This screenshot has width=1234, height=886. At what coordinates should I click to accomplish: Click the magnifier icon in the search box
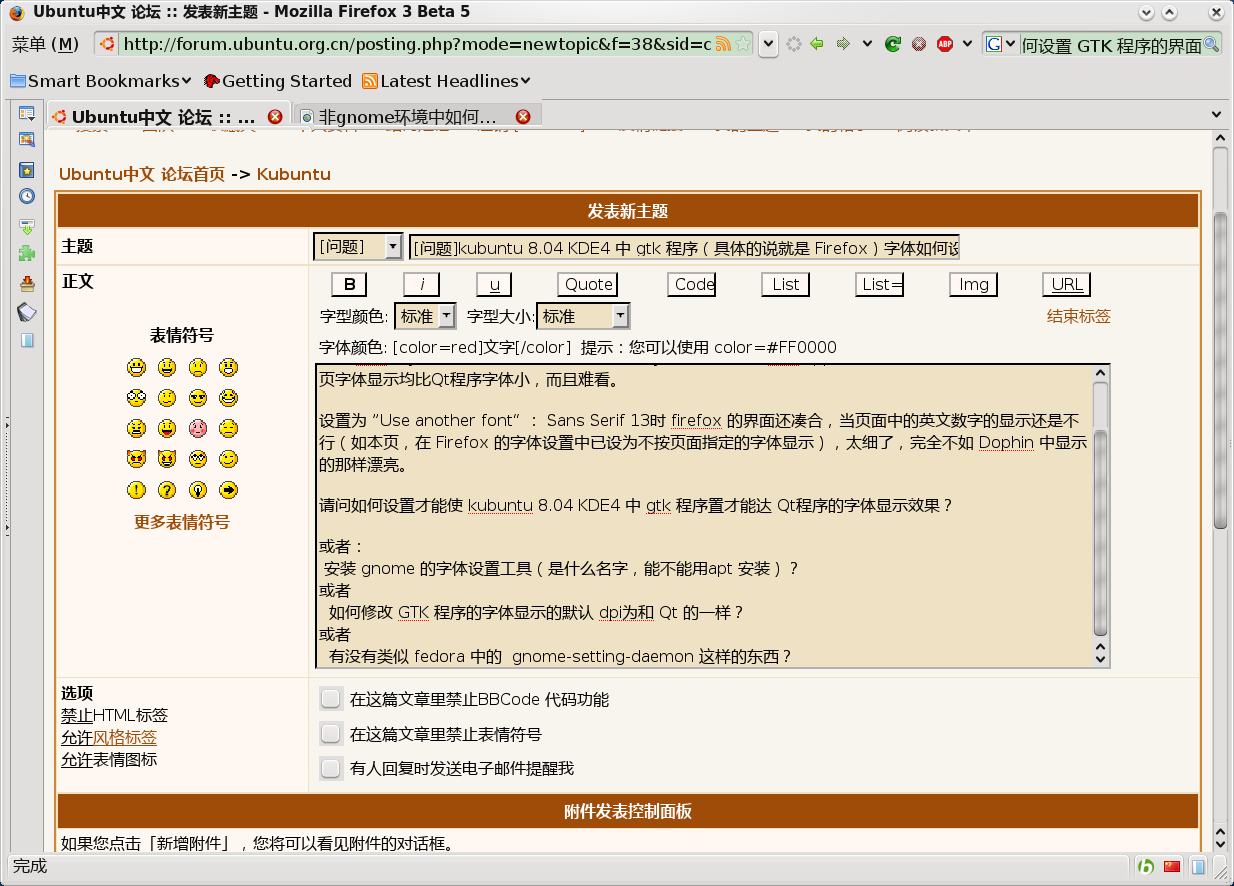tap(1212, 44)
